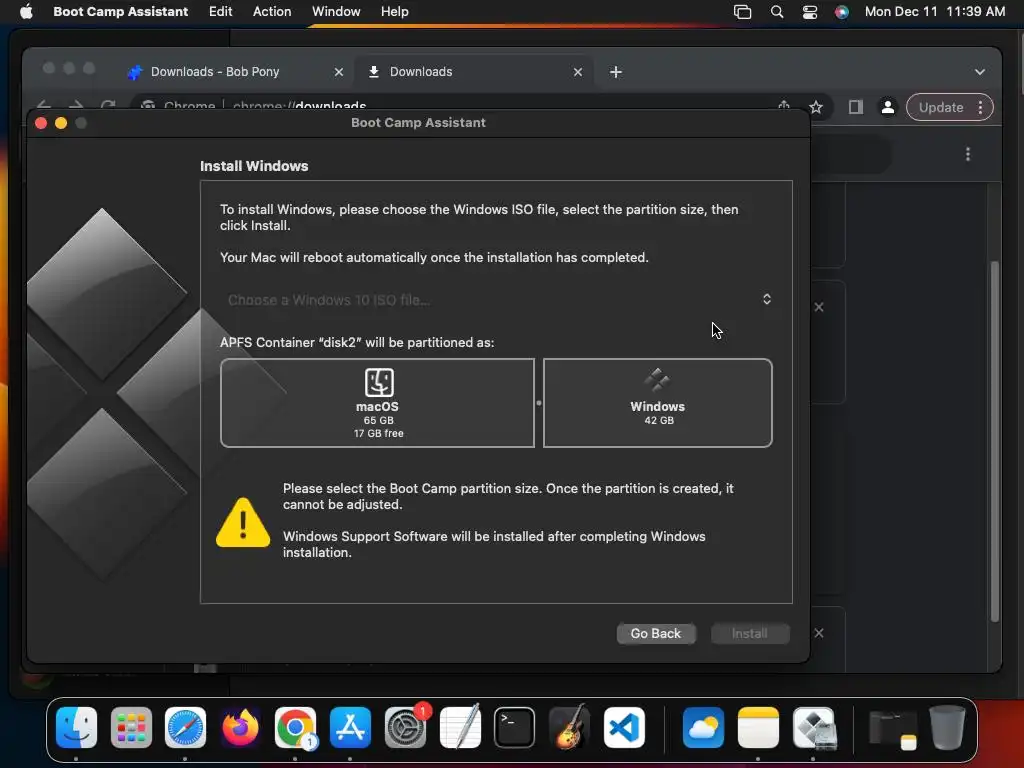Open the Apple menu
The width and height of the screenshot is (1024, 768).
coord(26,11)
